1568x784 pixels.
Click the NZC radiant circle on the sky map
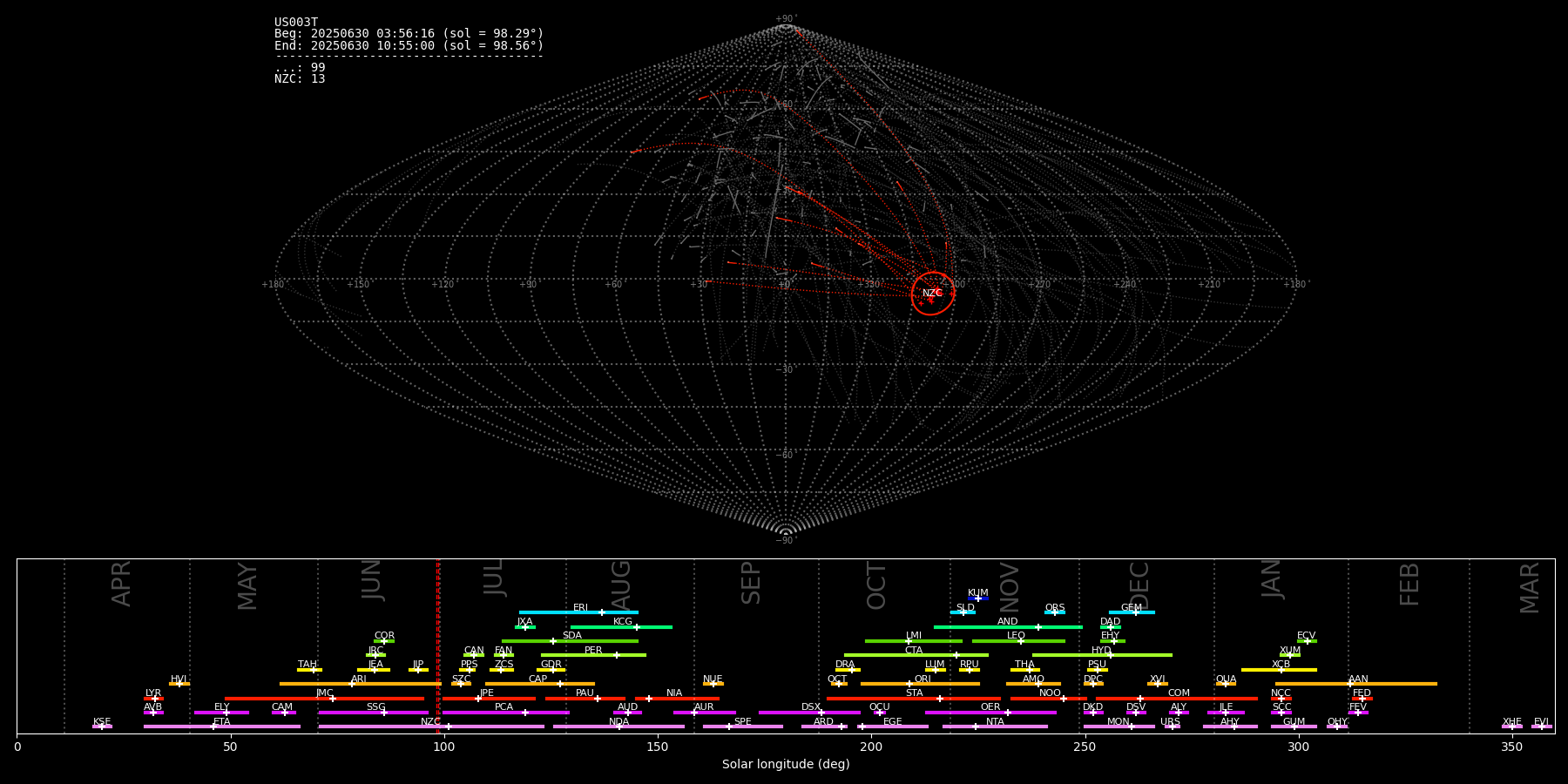coord(933,294)
